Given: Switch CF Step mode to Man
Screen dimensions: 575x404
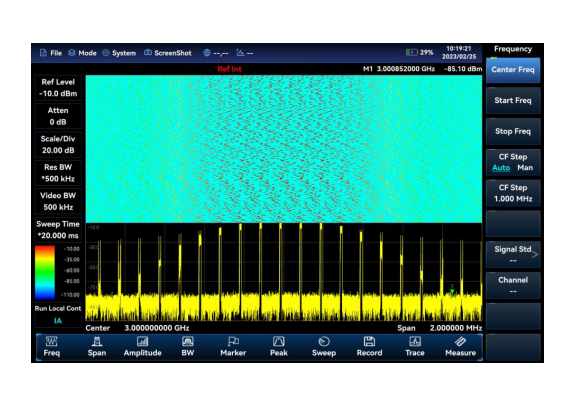Looking at the screenshot, I should (x=525, y=168).
